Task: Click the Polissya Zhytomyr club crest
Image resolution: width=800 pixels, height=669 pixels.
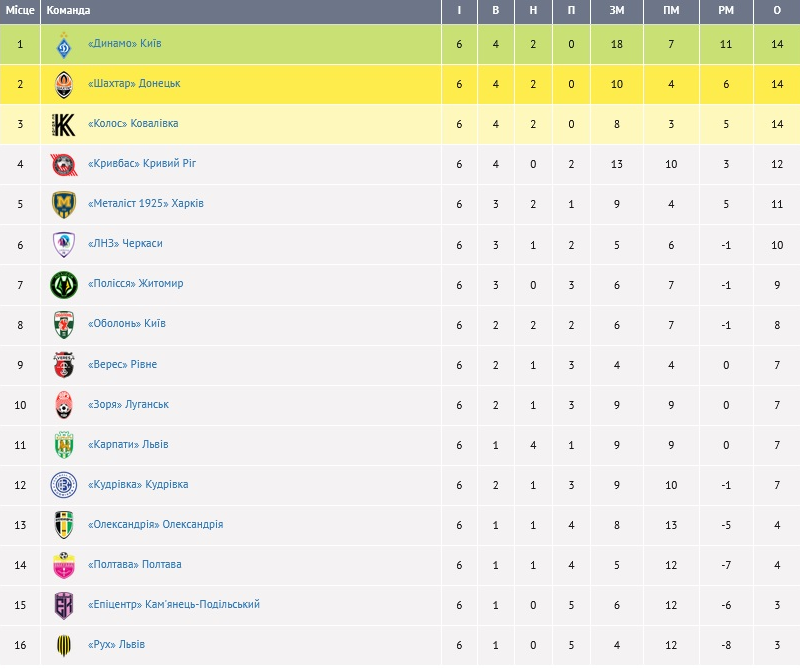Action: click(x=64, y=285)
